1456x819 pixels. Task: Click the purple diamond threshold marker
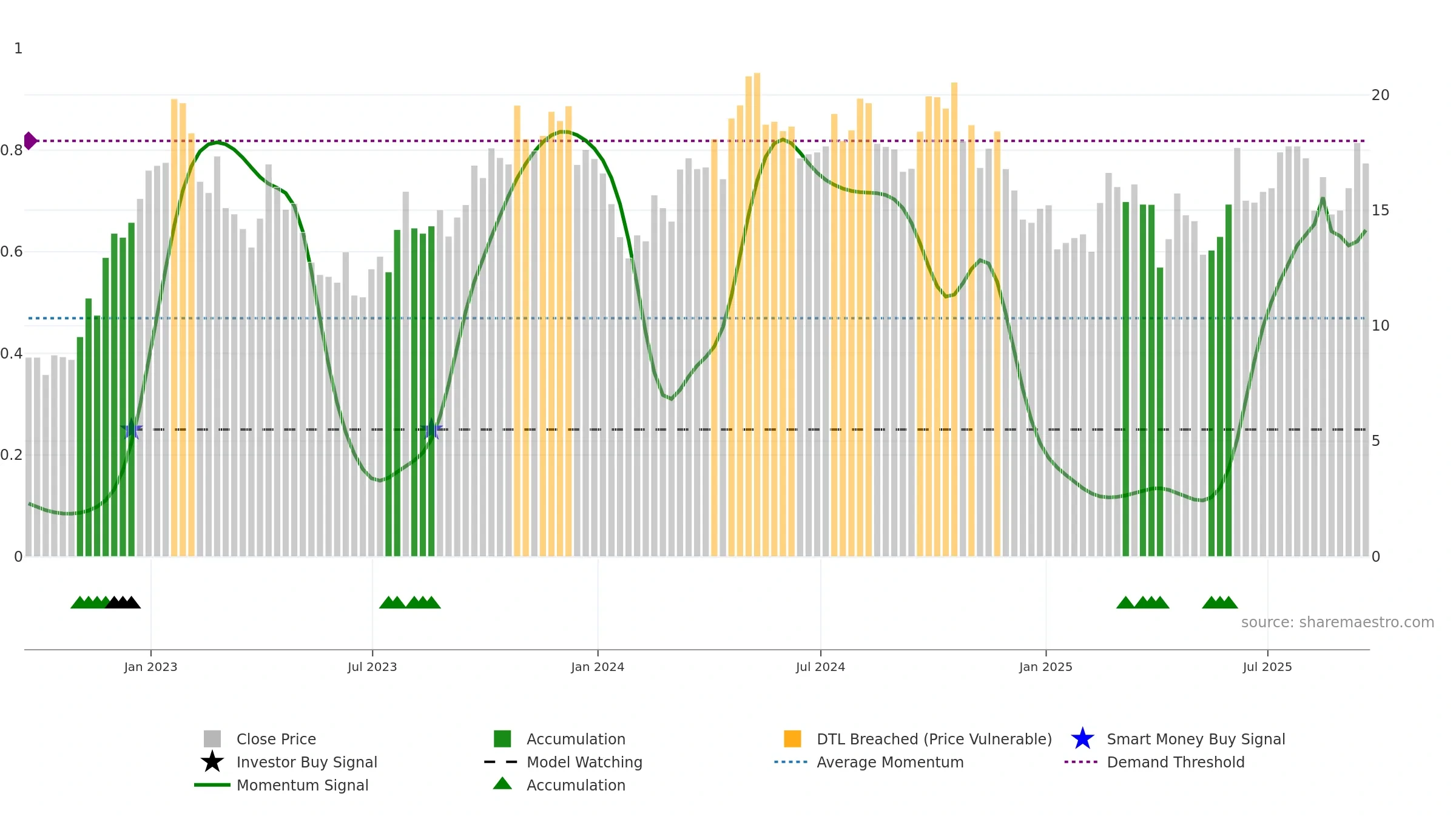30,141
